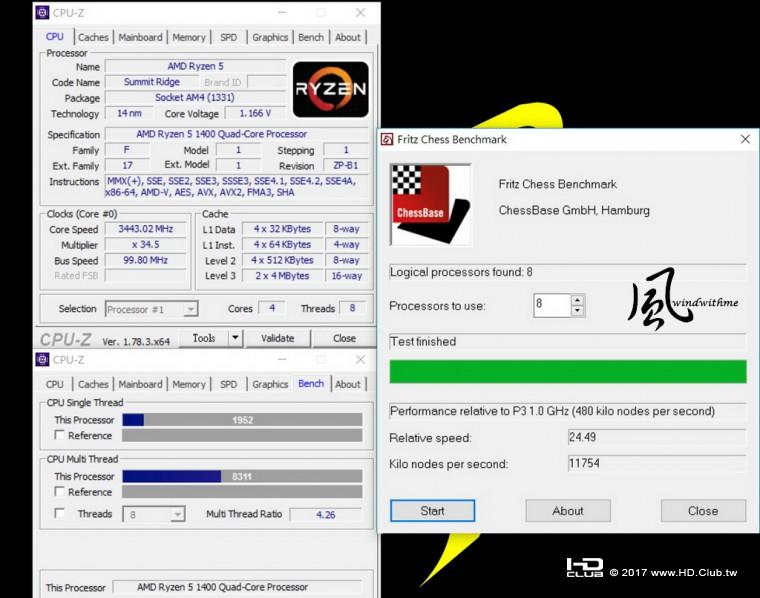The height and width of the screenshot is (598, 760).
Task: Click Logical processors found: 8 text
Action: coord(461,272)
